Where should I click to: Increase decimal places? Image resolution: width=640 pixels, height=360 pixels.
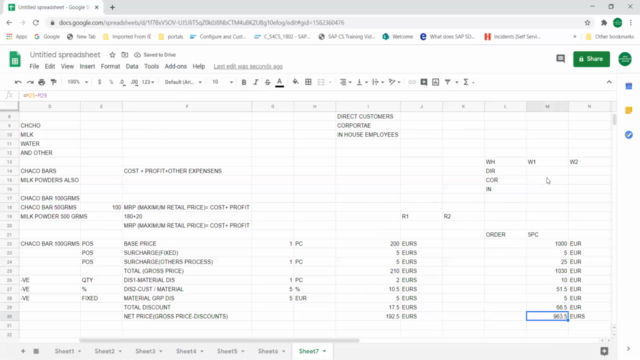(134, 82)
